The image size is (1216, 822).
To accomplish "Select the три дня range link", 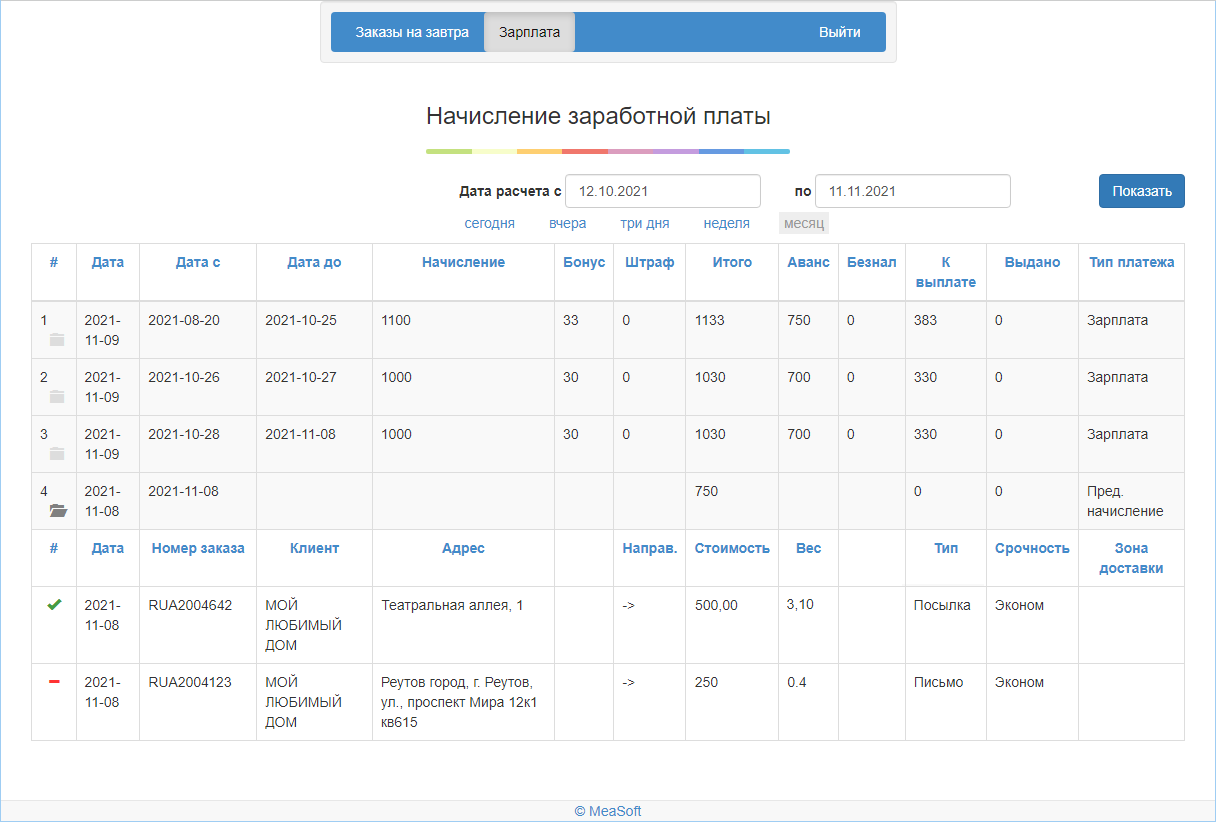I will (x=645, y=223).
